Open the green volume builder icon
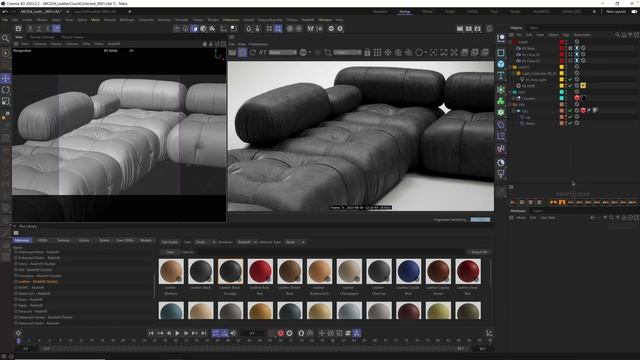The image size is (640, 360). [x=501, y=101]
